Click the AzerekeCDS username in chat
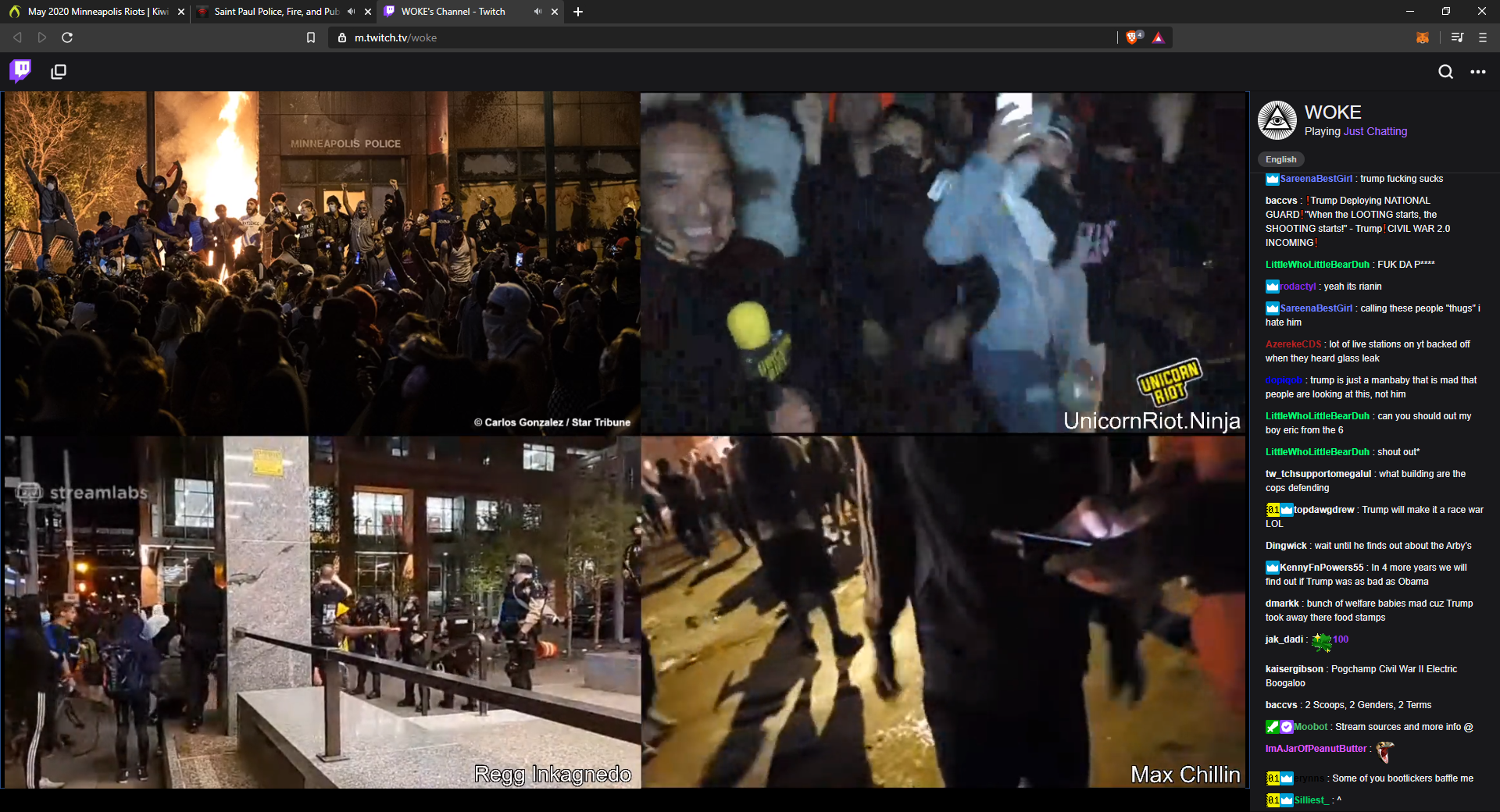 [1293, 344]
